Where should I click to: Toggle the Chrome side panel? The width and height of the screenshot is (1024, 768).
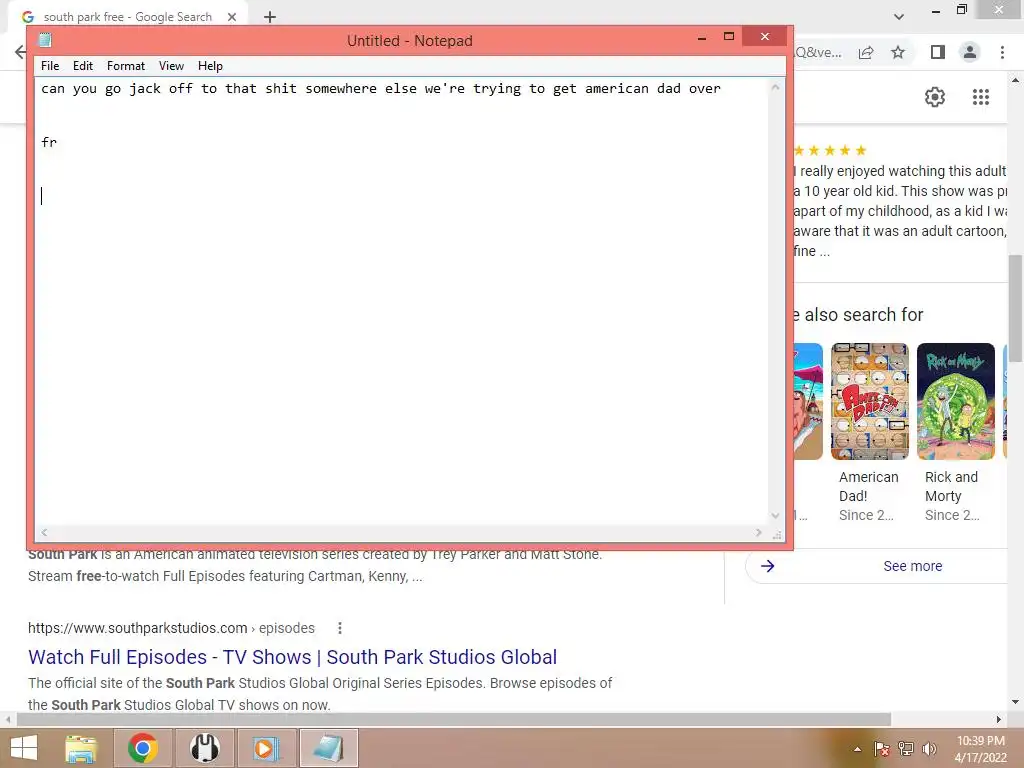point(938,52)
